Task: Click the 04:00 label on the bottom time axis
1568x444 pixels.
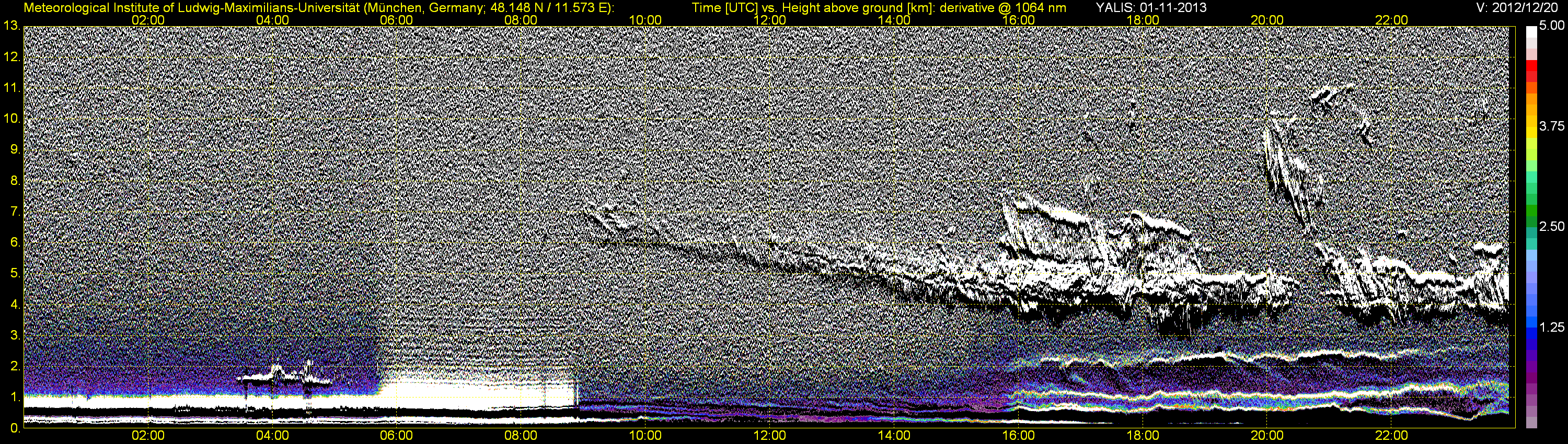Action: [x=272, y=436]
